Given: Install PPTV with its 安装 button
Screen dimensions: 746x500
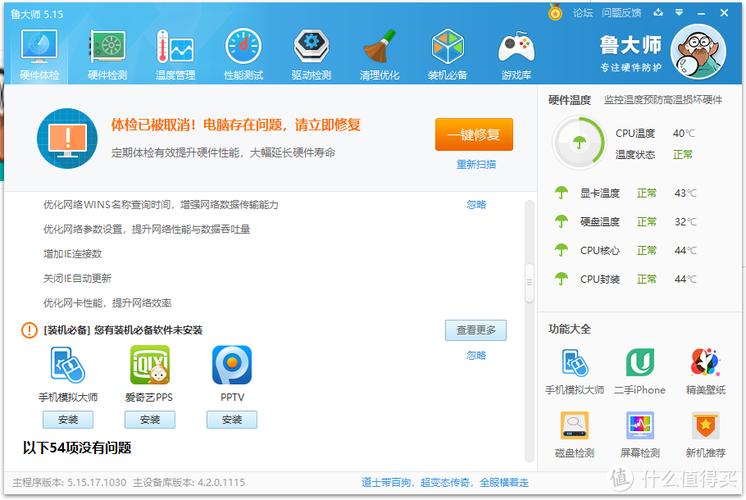Looking at the screenshot, I should (x=232, y=420).
